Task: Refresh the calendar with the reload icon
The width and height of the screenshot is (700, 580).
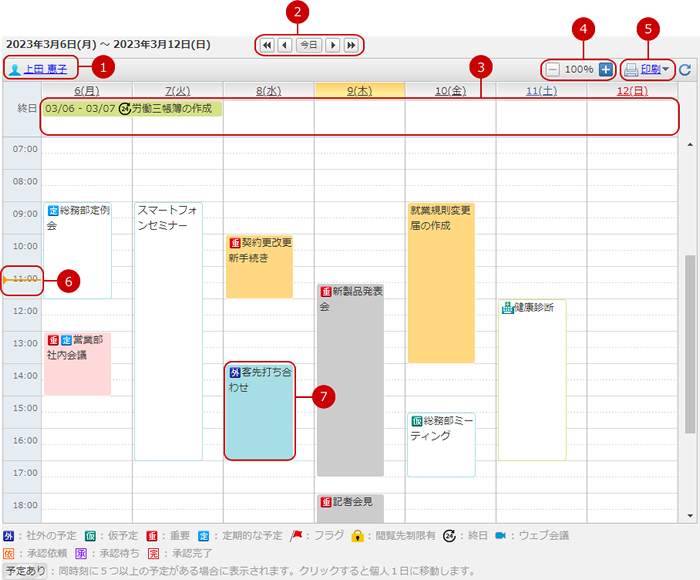Action: (685, 70)
